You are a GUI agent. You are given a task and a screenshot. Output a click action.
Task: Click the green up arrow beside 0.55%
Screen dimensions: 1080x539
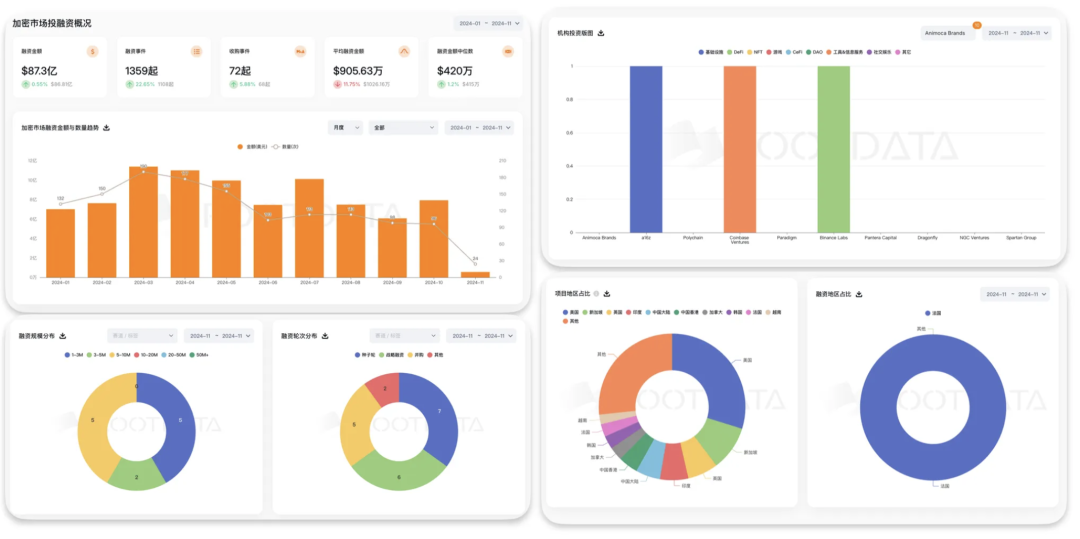pyautogui.click(x=25, y=84)
